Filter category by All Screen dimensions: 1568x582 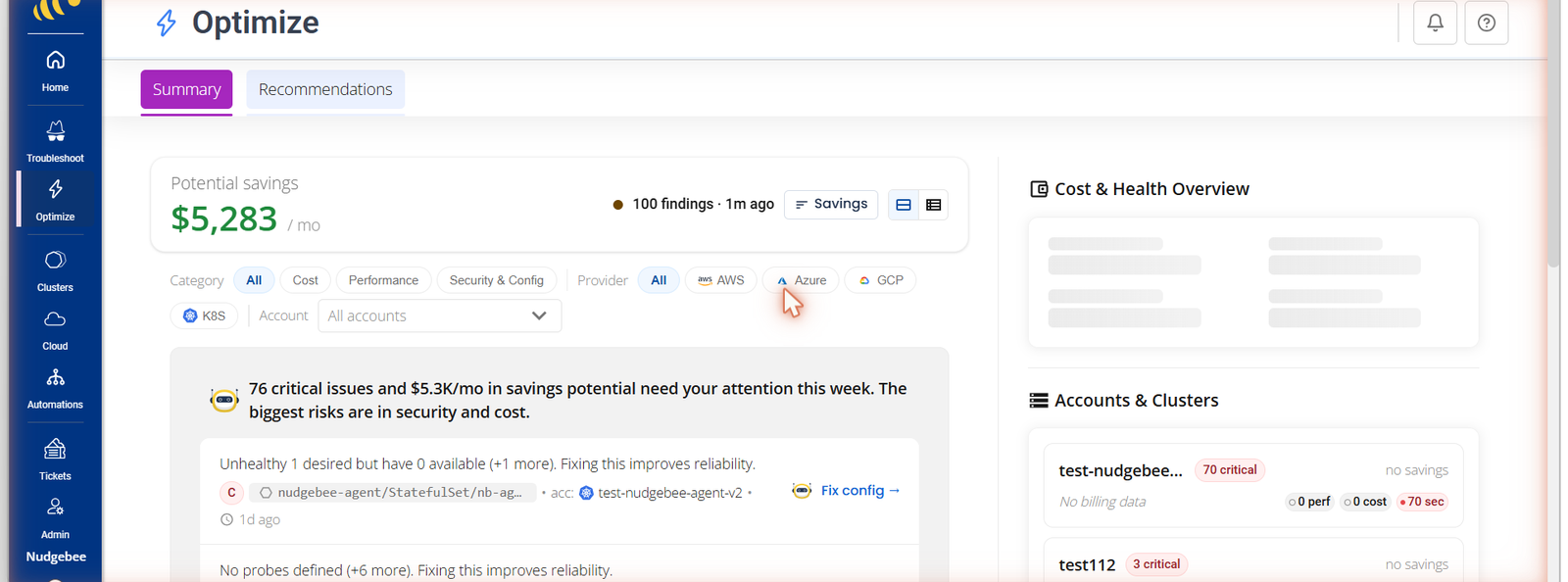[254, 280]
